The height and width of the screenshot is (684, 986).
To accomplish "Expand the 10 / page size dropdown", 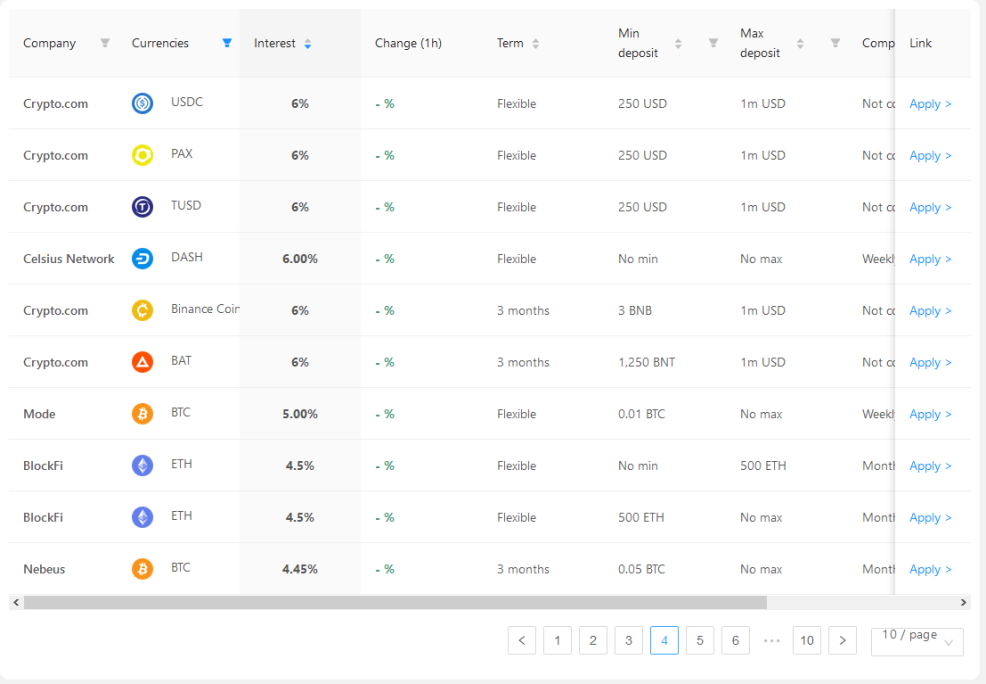I will click(x=917, y=641).
